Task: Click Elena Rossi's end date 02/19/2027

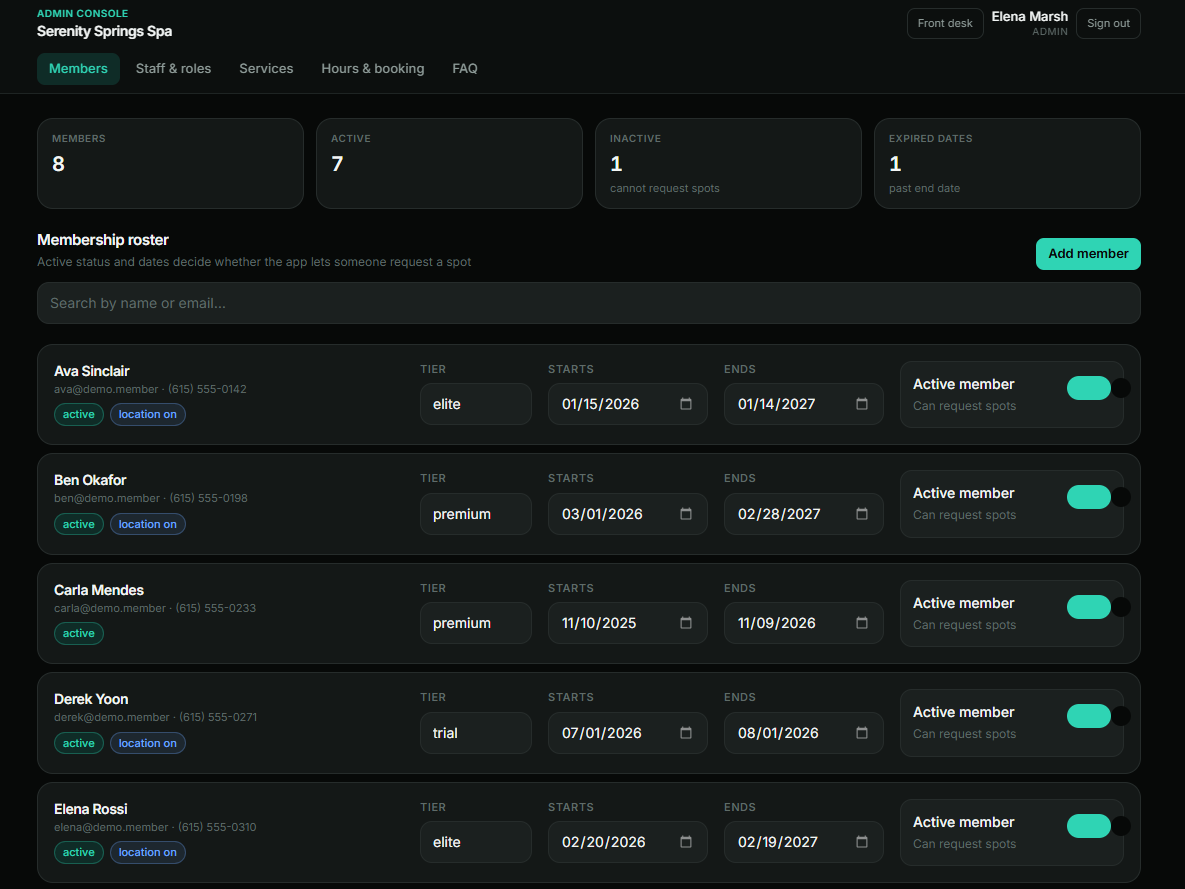Action: click(x=778, y=842)
